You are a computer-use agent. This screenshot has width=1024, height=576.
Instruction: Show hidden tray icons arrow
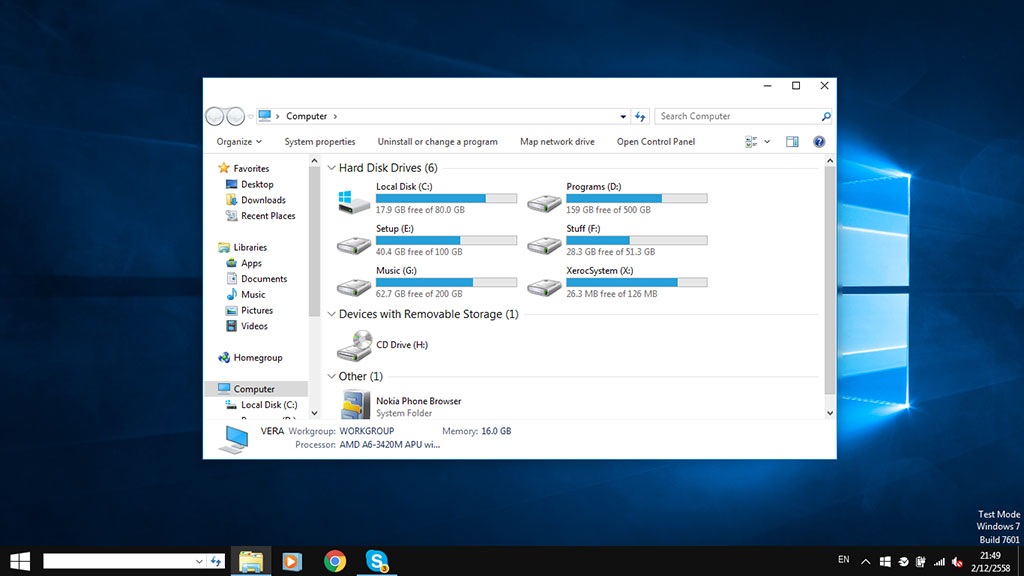pyautogui.click(x=865, y=562)
